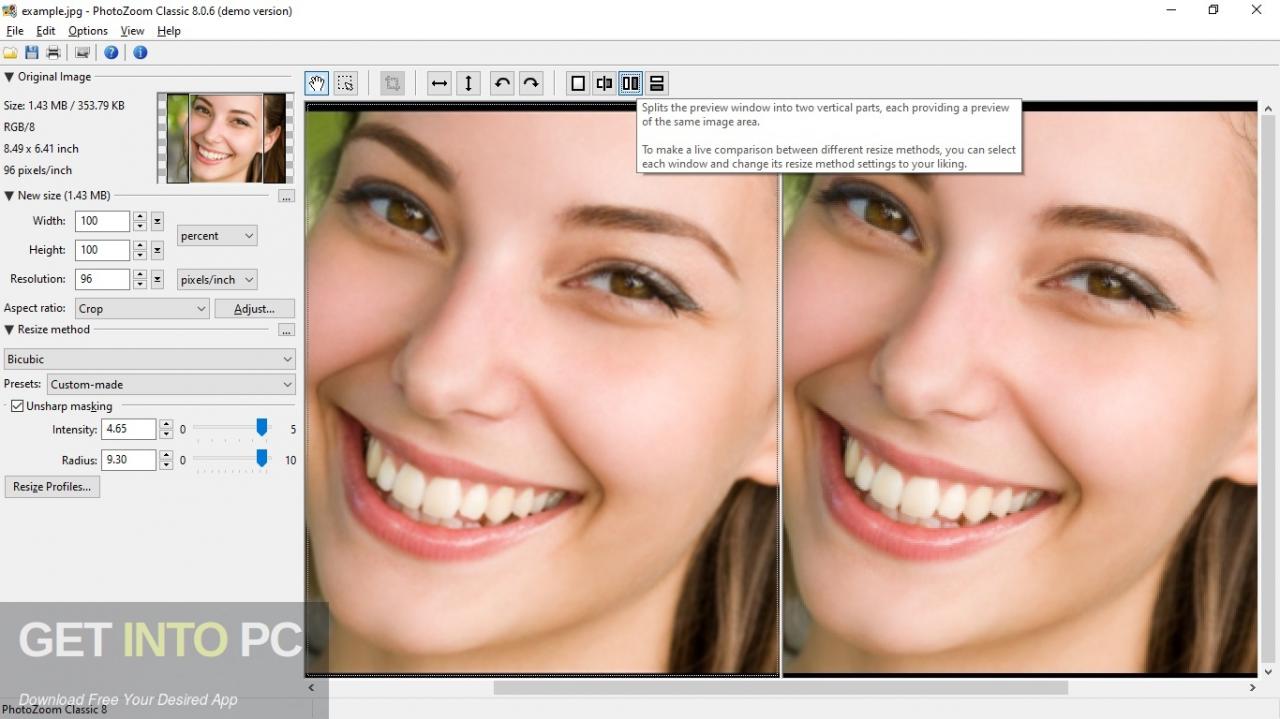Switch to split-image comparison preview mode

(604, 83)
